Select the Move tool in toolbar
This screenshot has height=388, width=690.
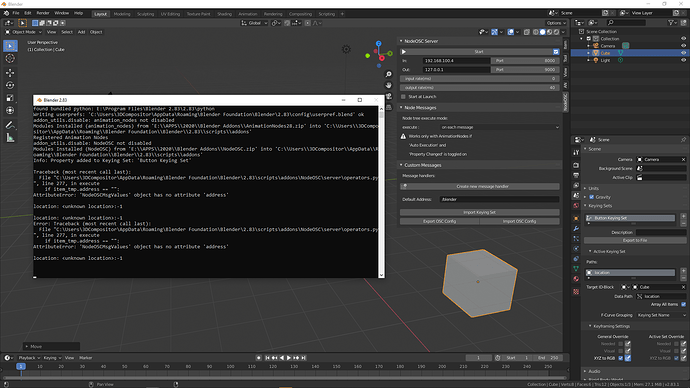10,73
